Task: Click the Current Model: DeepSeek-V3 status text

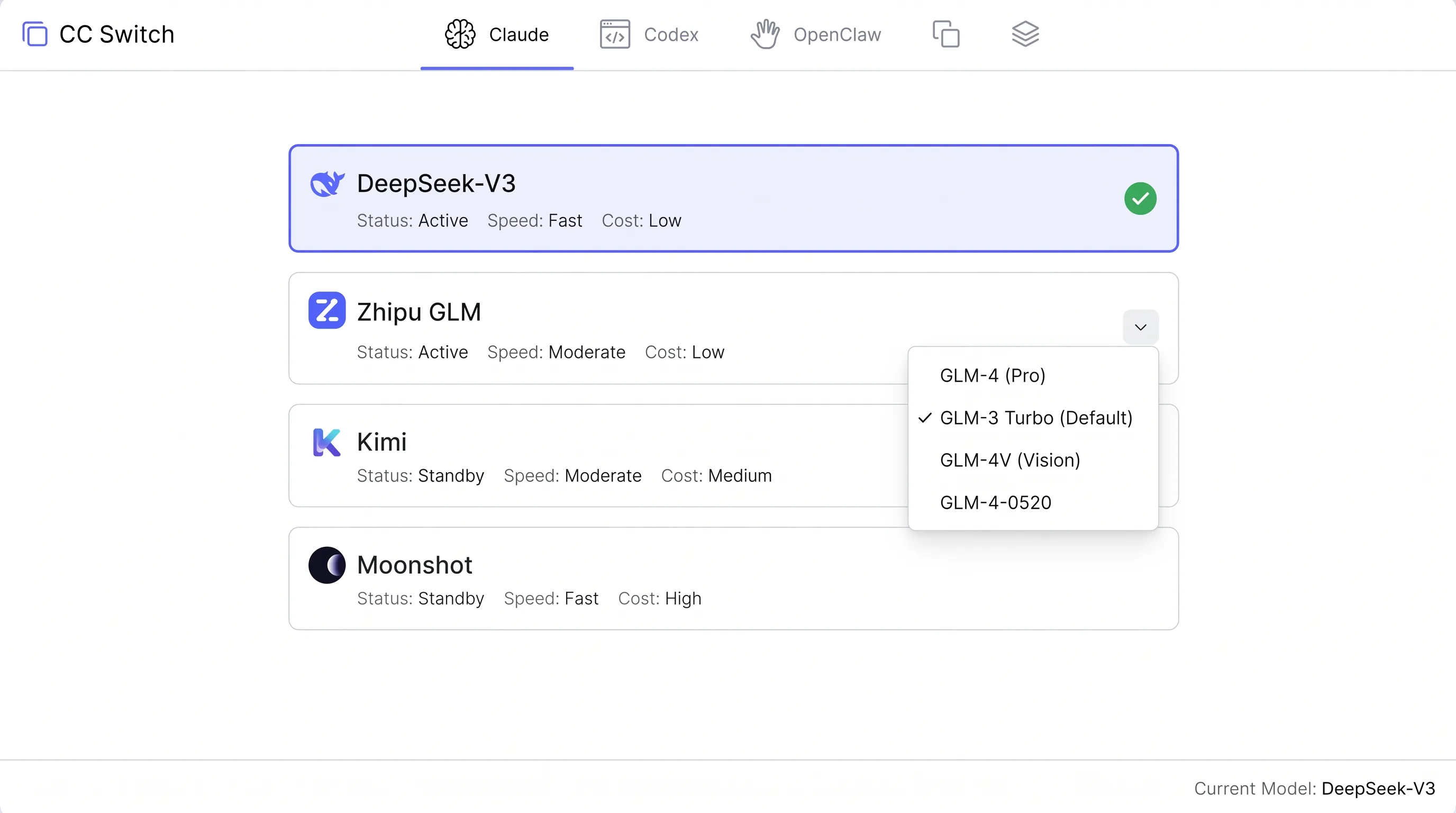Action: click(x=1315, y=789)
